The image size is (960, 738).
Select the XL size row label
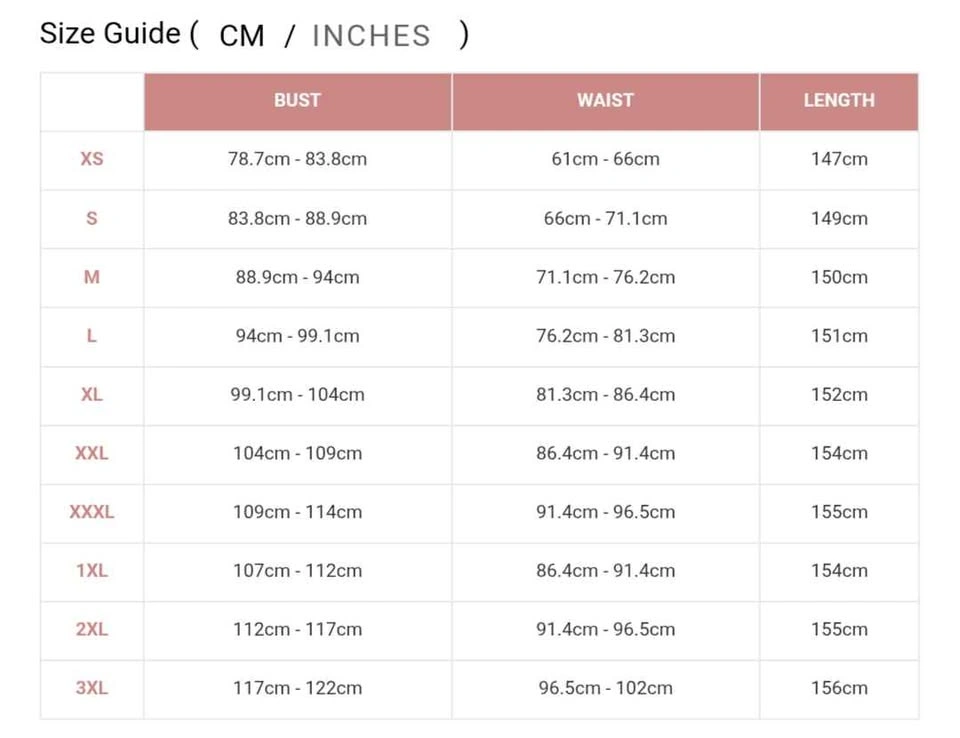point(92,394)
